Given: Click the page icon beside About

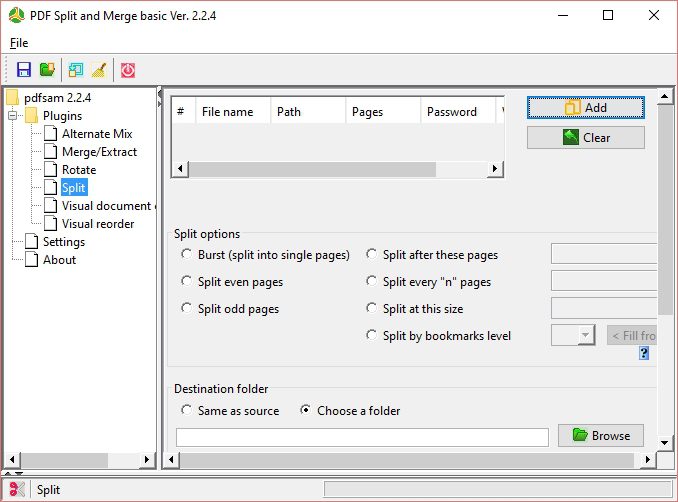Looking at the screenshot, I should pos(31,259).
